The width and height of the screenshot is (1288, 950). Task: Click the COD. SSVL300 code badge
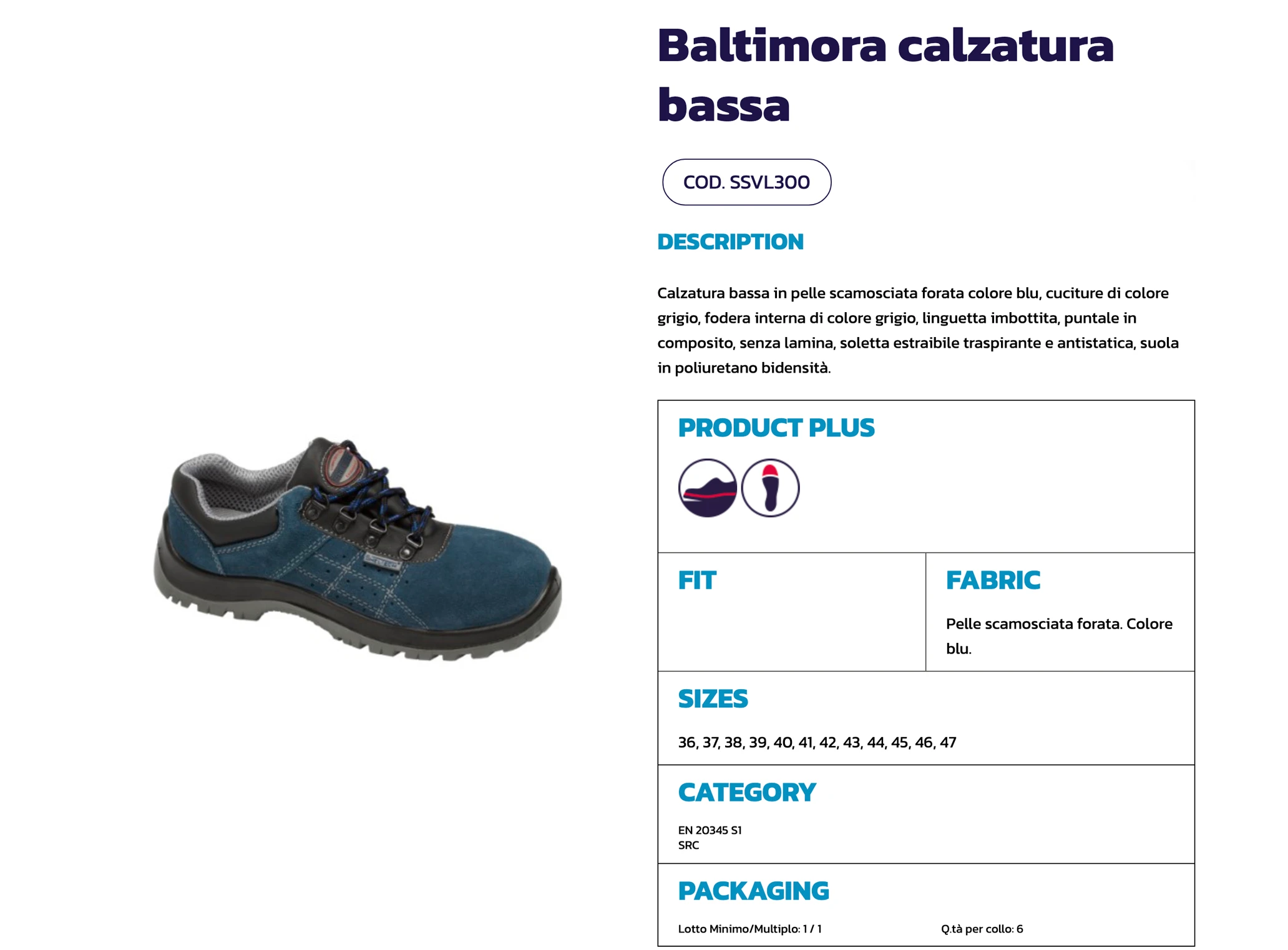pyautogui.click(x=746, y=182)
